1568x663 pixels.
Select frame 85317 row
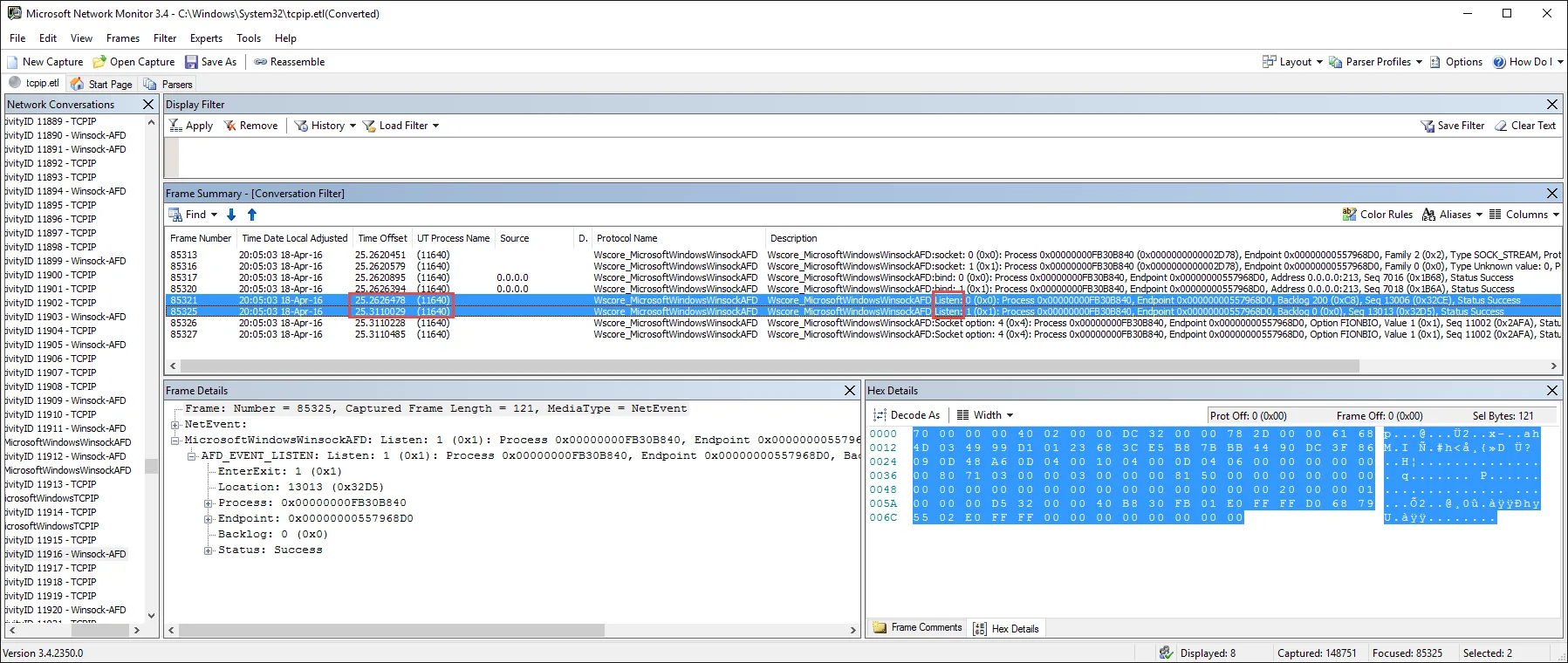point(863,277)
